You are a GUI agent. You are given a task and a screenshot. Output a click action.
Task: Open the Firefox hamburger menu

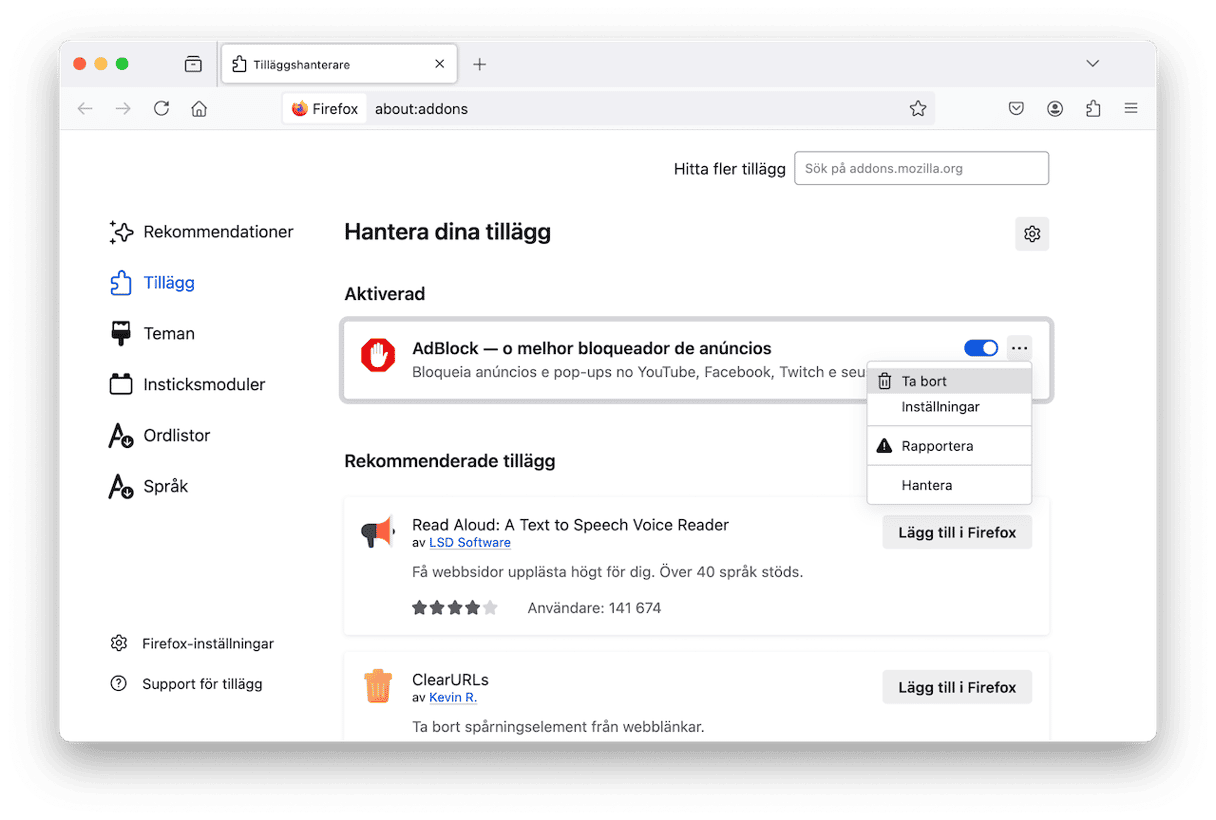point(1131,109)
